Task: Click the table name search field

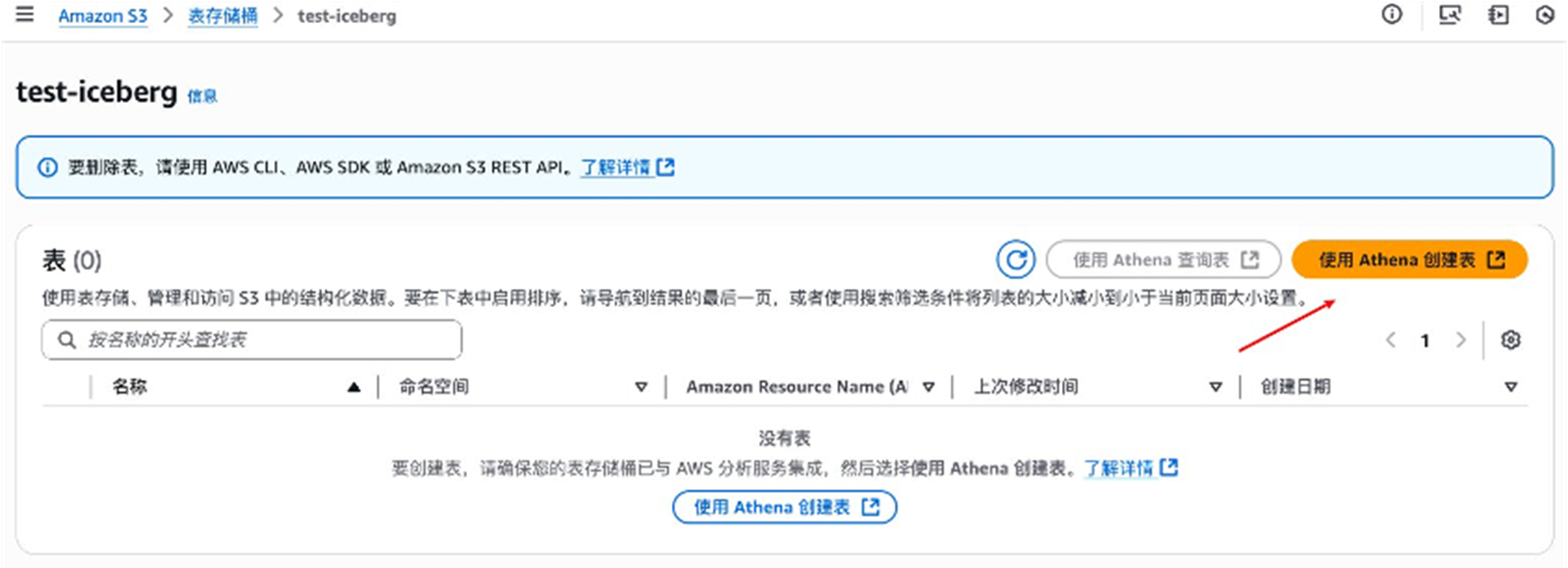Action: (260, 340)
